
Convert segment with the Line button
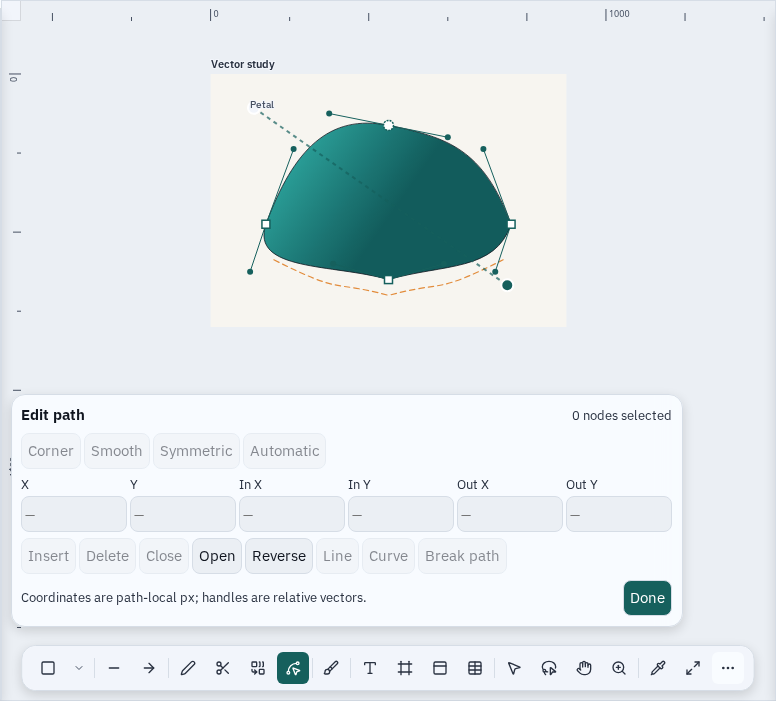point(338,556)
